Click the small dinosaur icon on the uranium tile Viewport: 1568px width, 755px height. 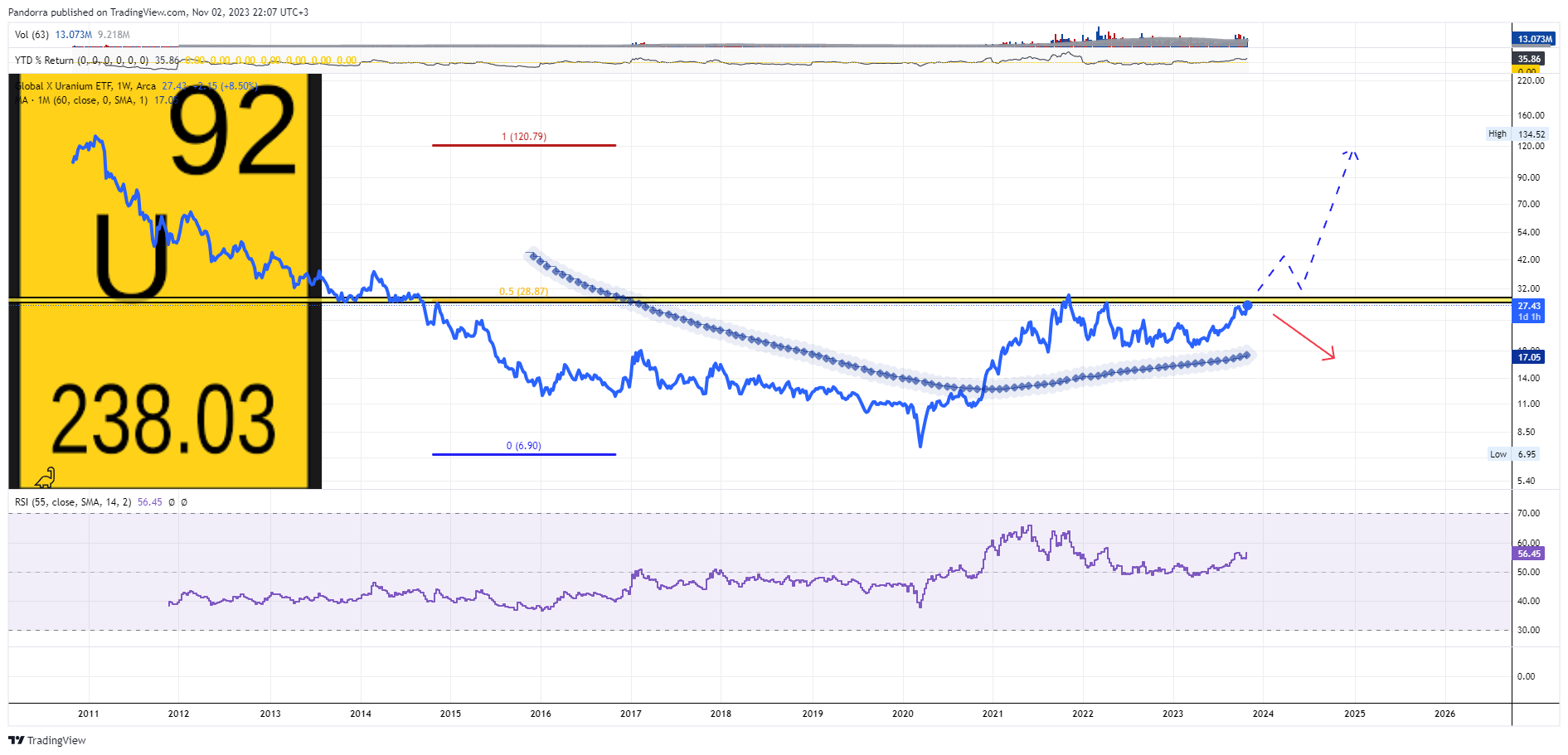point(46,477)
